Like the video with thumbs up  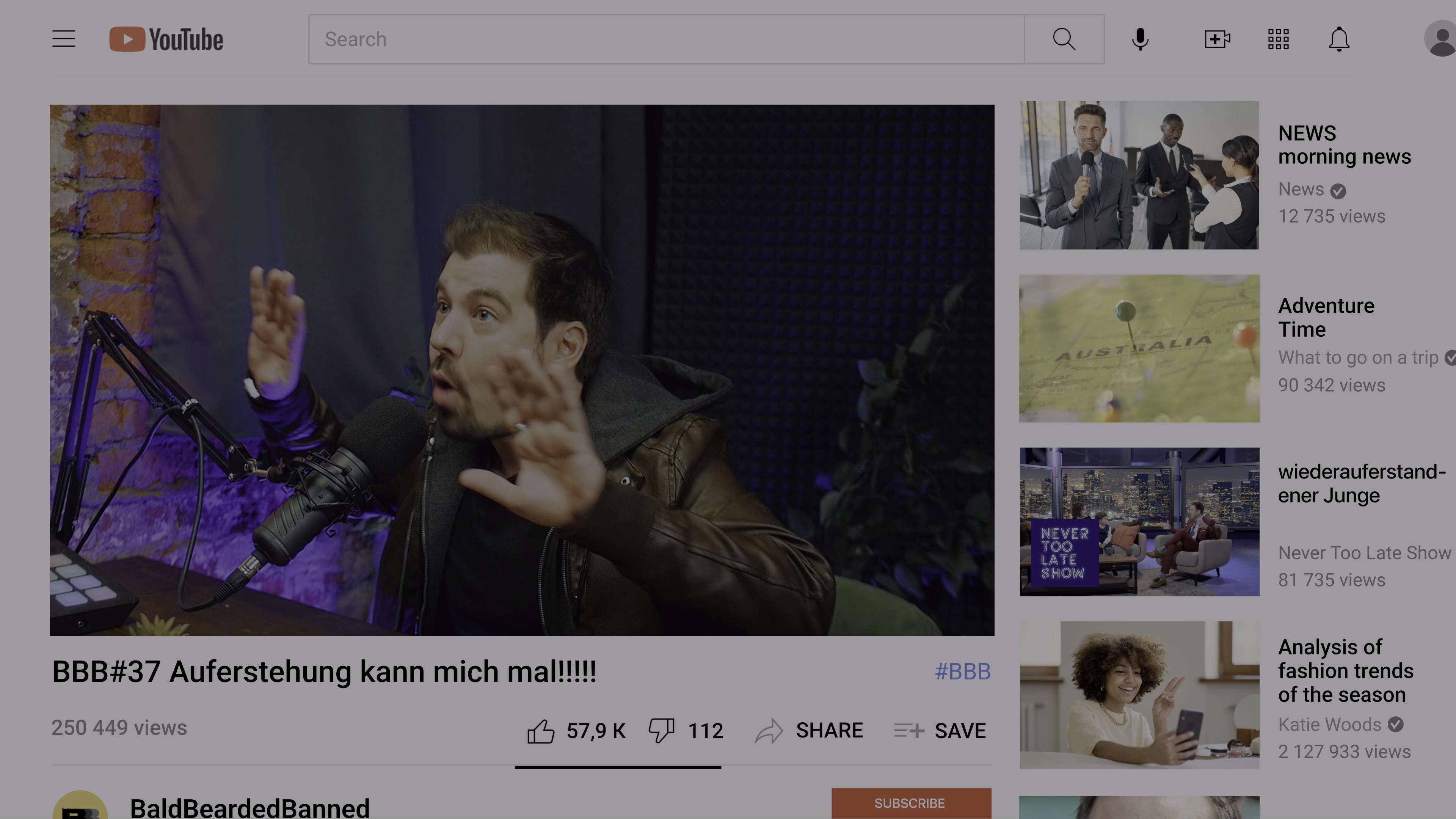(541, 731)
